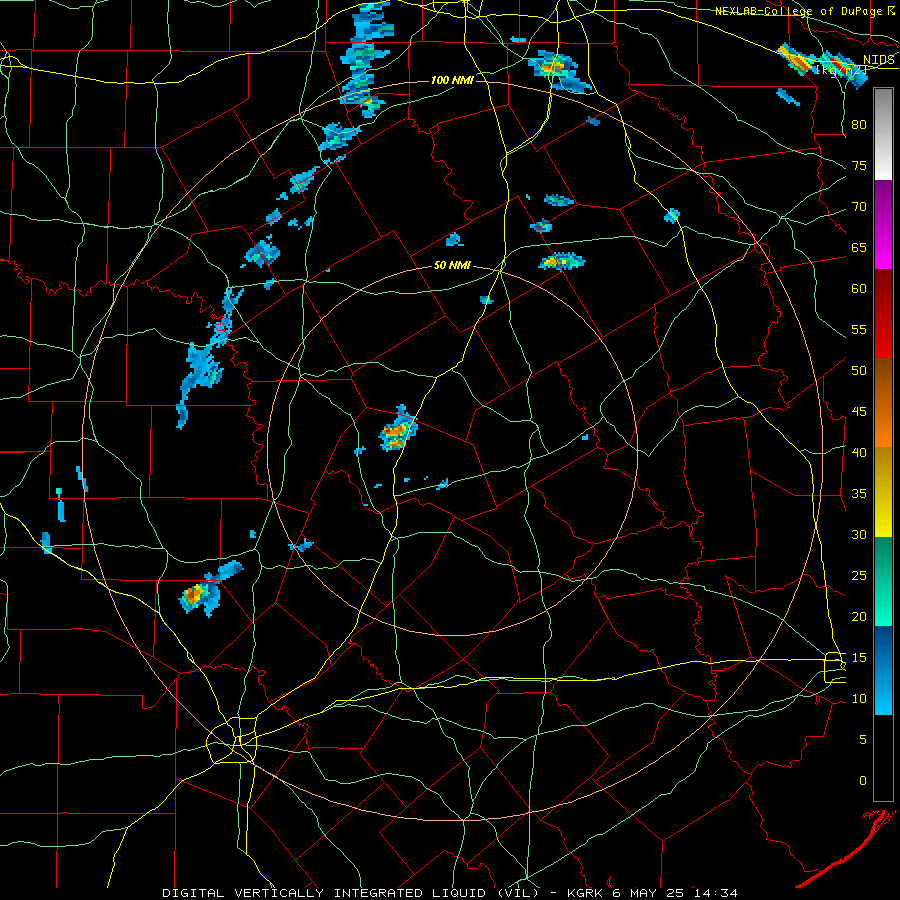Click the "KGRK" station ID in the caption
Screen dimensions: 900x900
587,893
